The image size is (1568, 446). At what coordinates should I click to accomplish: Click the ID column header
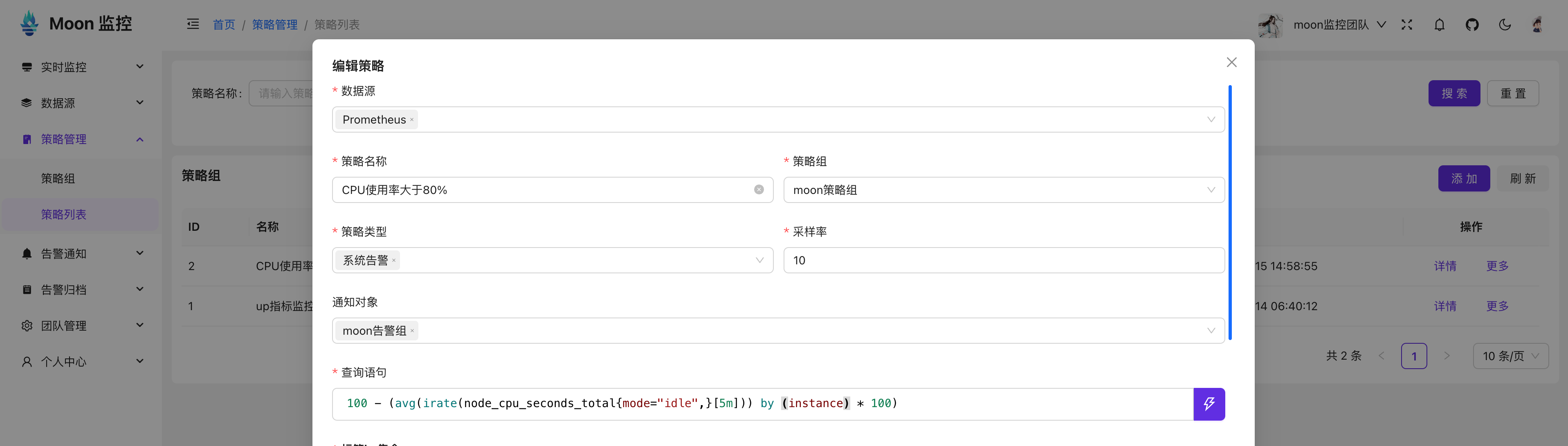pos(193,227)
